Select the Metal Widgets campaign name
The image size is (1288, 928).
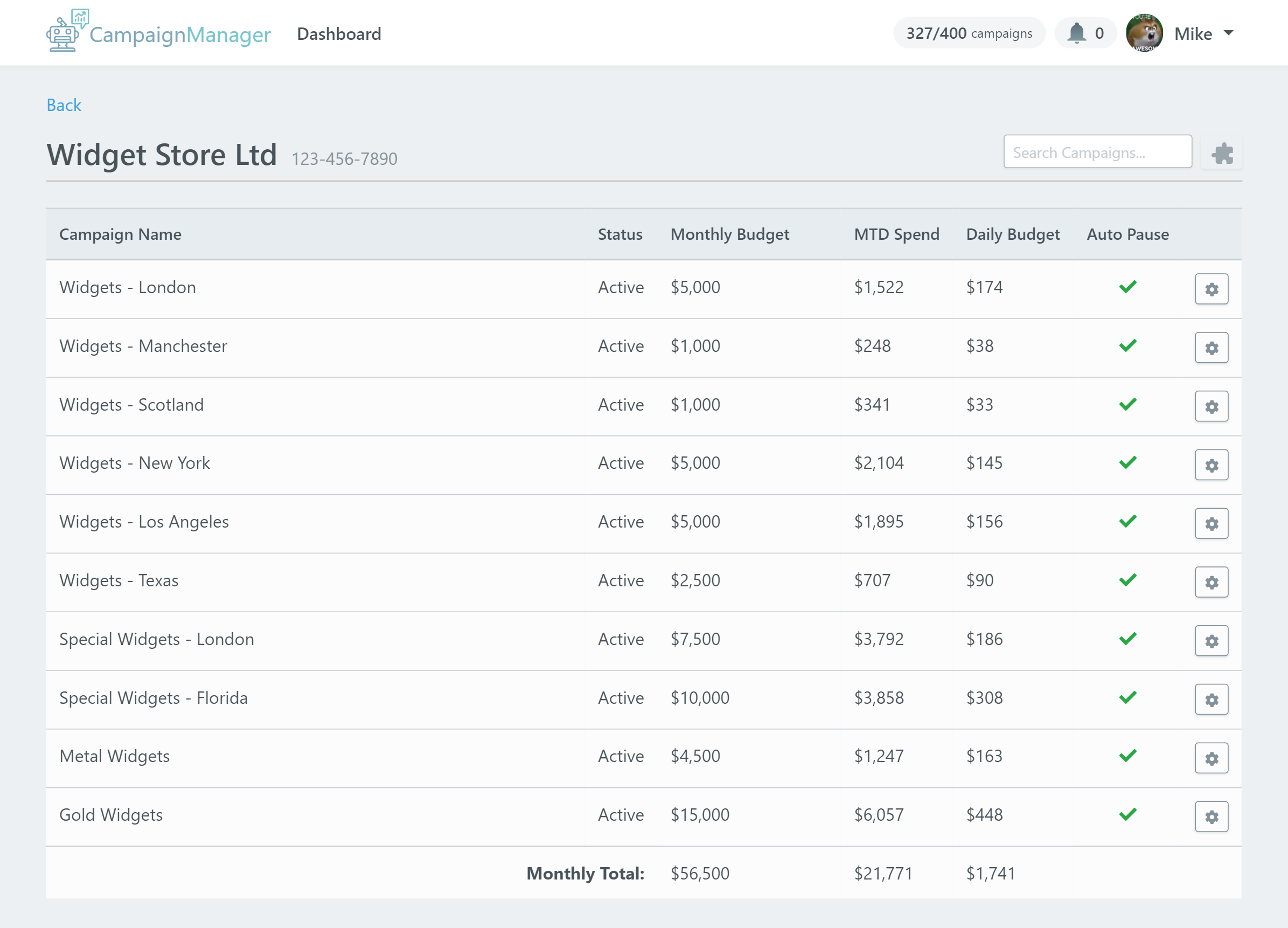[x=115, y=757]
